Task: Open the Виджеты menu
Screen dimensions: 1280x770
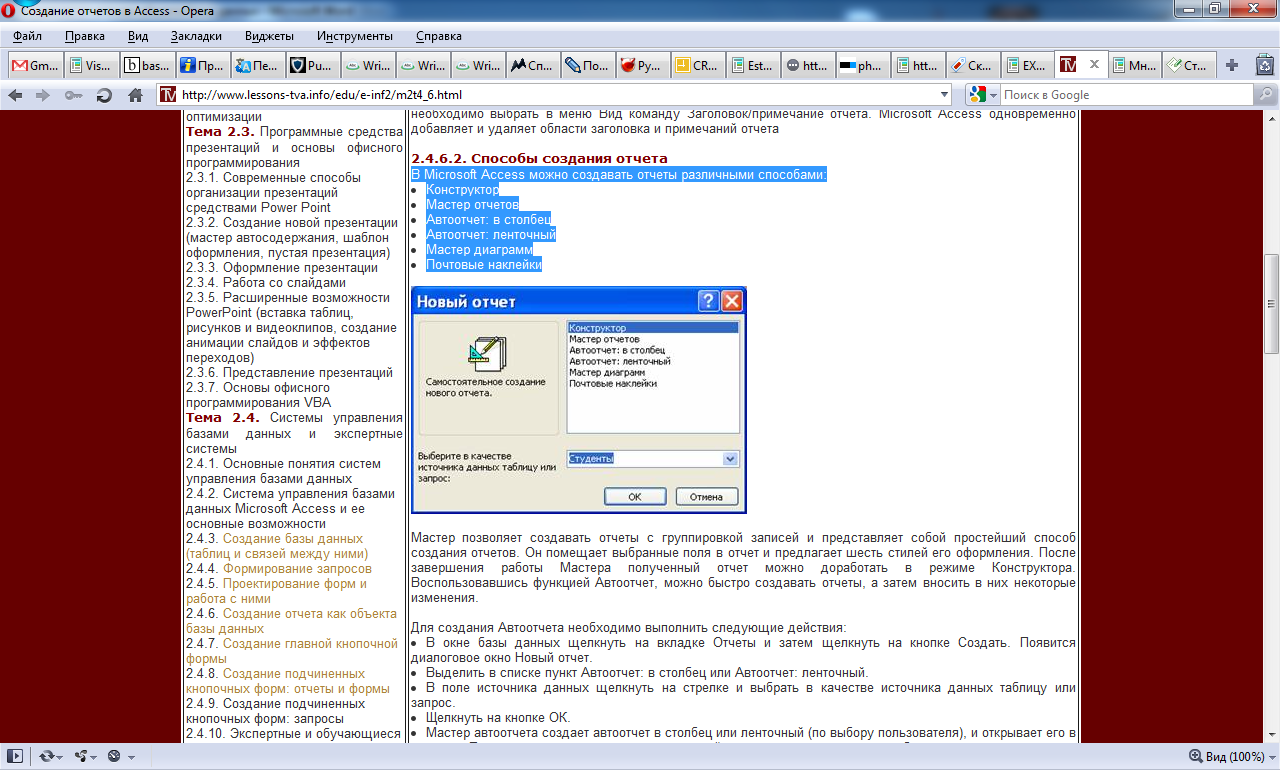Action: tap(269, 36)
